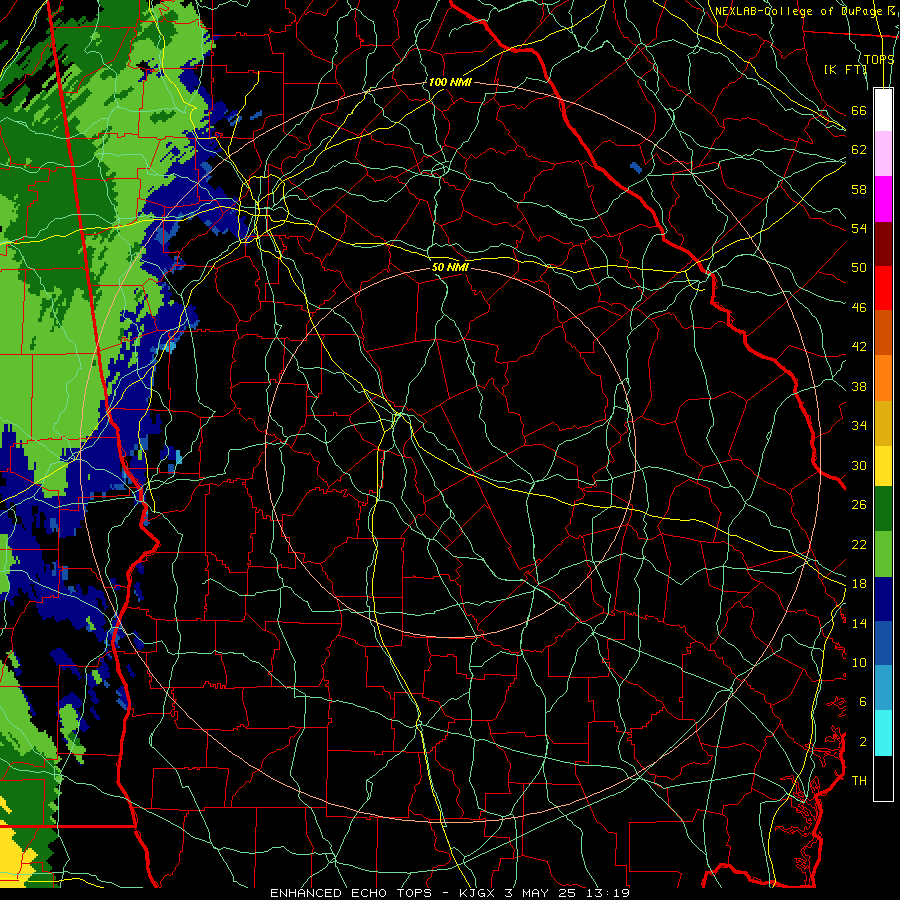Click the legend value 18
Viewport: 900px width, 900px height.
[859, 584]
